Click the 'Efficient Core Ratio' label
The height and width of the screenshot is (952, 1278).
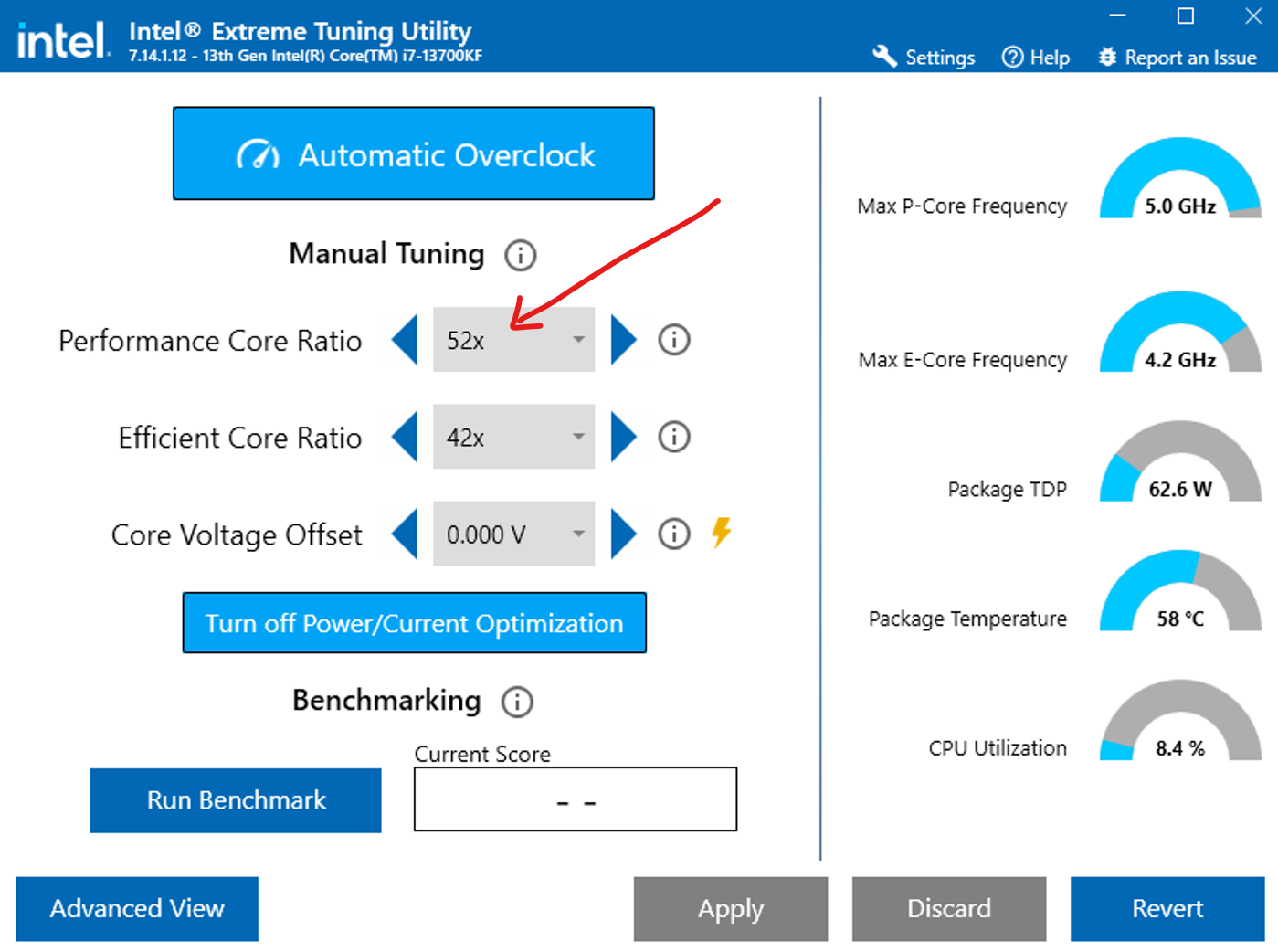coord(240,438)
